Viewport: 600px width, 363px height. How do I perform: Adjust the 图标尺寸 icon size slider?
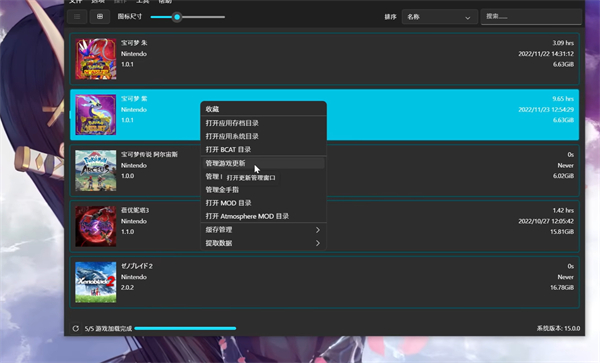(x=188, y=17)
